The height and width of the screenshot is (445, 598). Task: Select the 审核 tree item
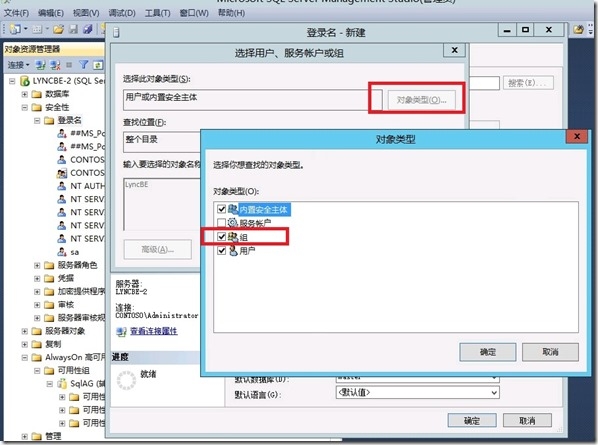coord(66,305)
